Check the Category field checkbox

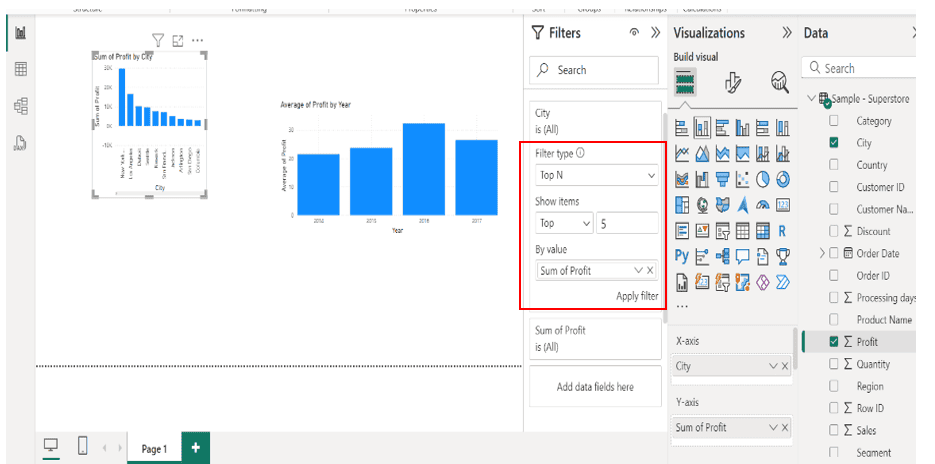click(x=834, y=121)
